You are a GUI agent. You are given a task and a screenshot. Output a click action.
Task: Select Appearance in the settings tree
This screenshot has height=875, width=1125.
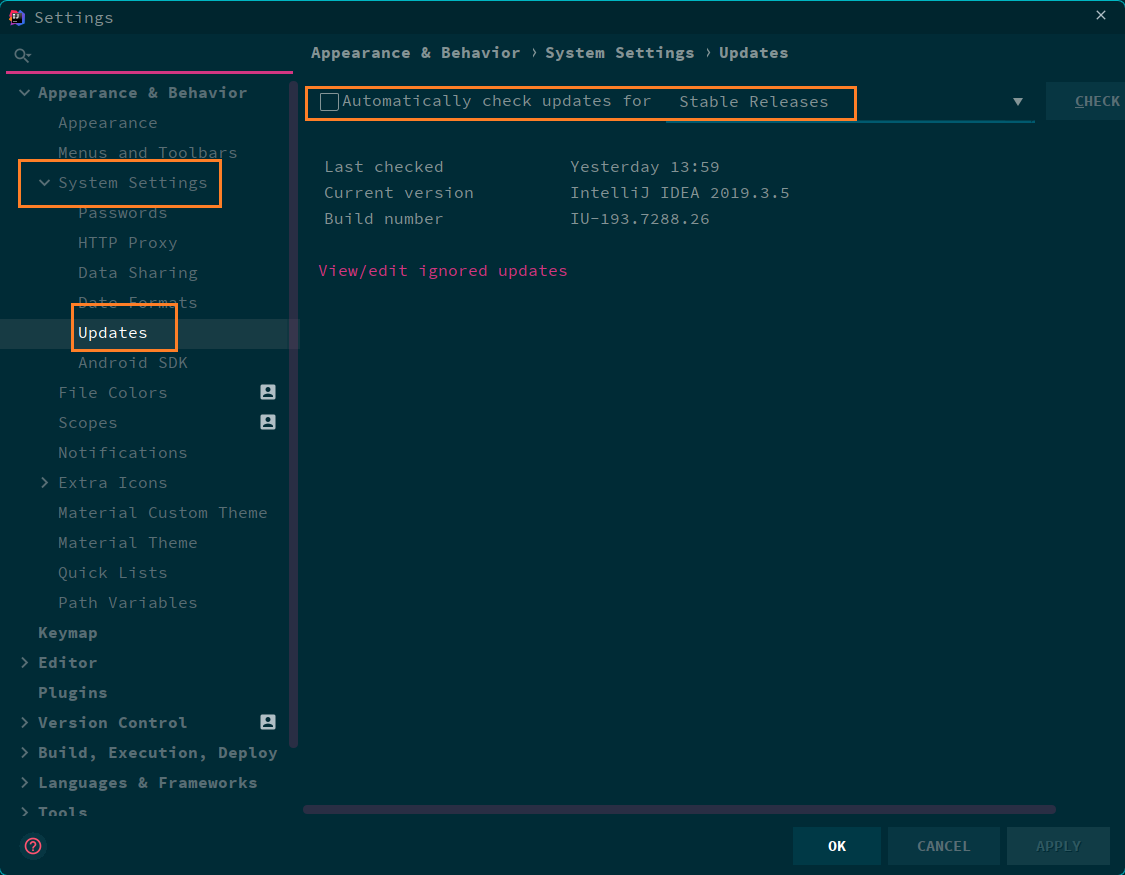pos(108,123)
